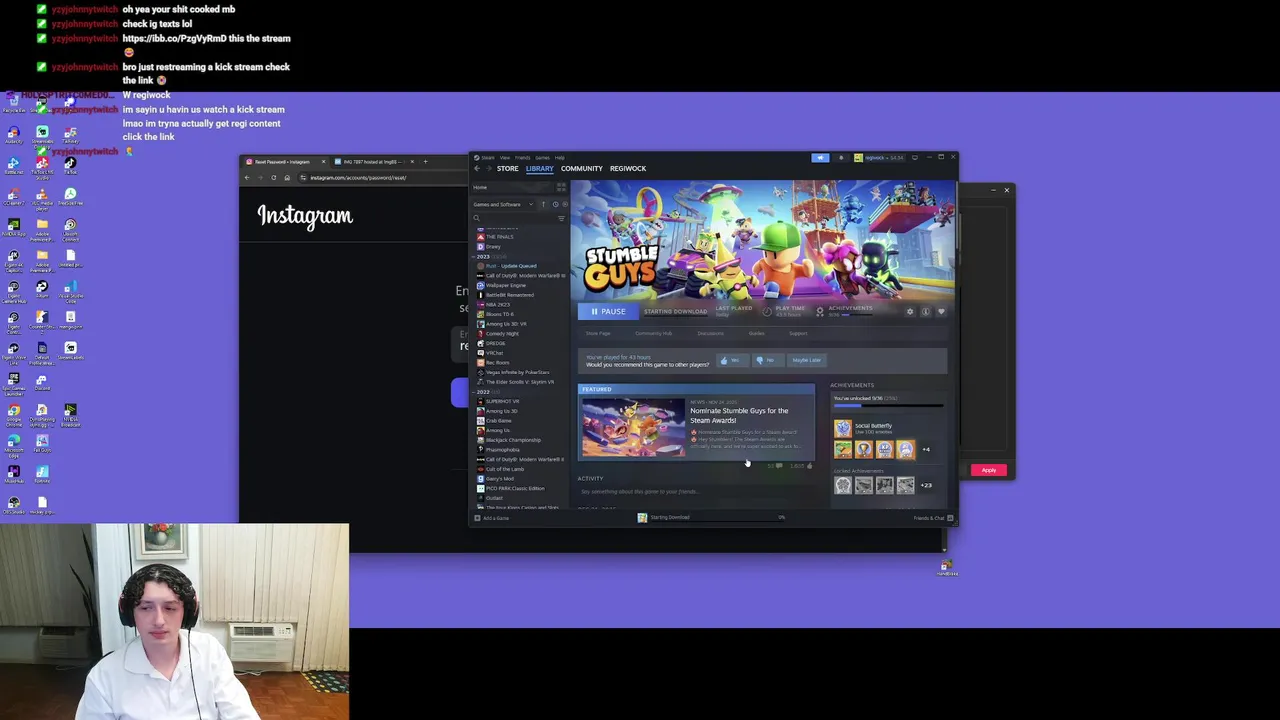Select Wallpaper Engine in library list
Screen dimensions: 1280x720
505,285
